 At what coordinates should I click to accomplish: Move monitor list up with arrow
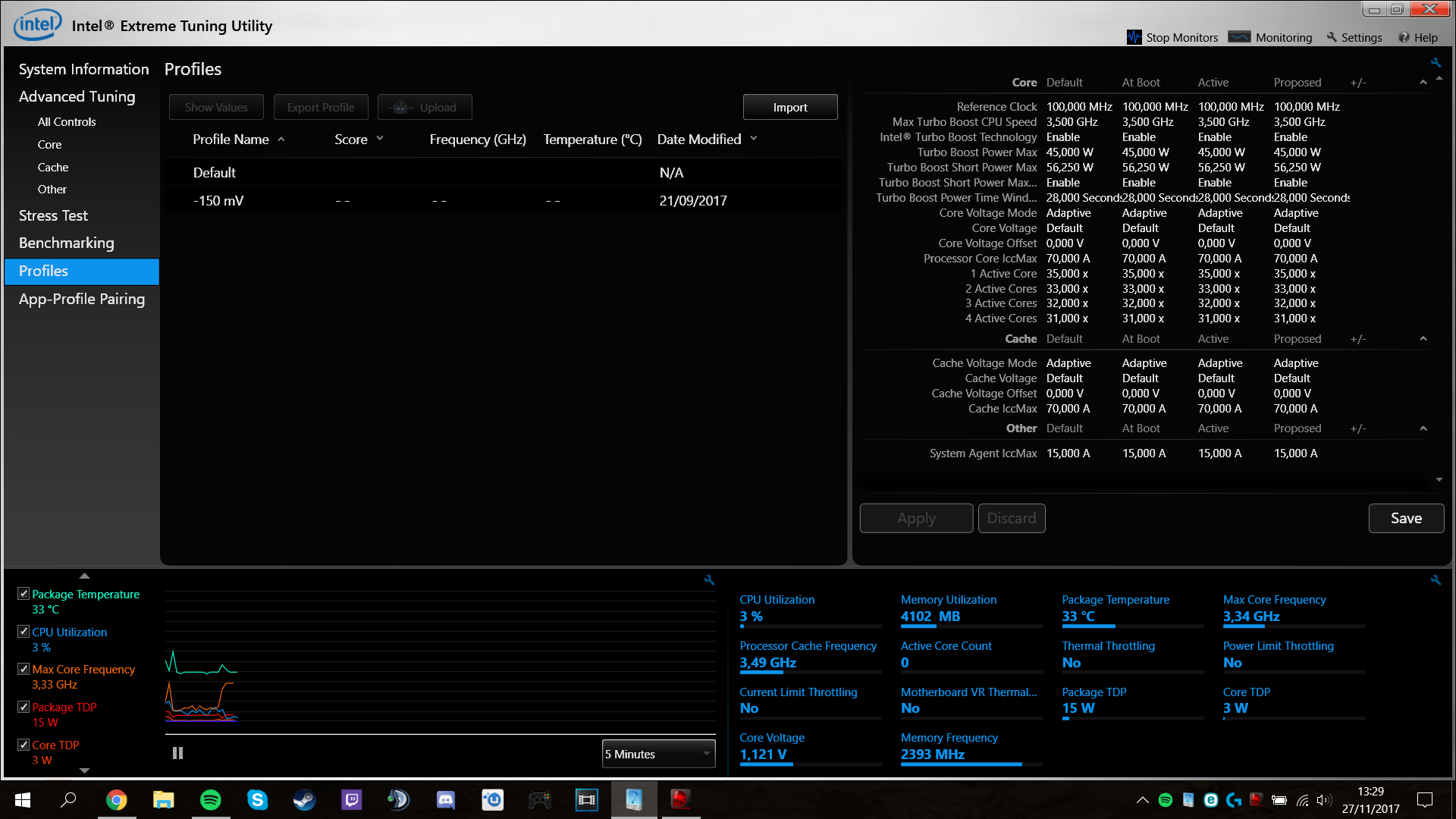pos(84,576)
